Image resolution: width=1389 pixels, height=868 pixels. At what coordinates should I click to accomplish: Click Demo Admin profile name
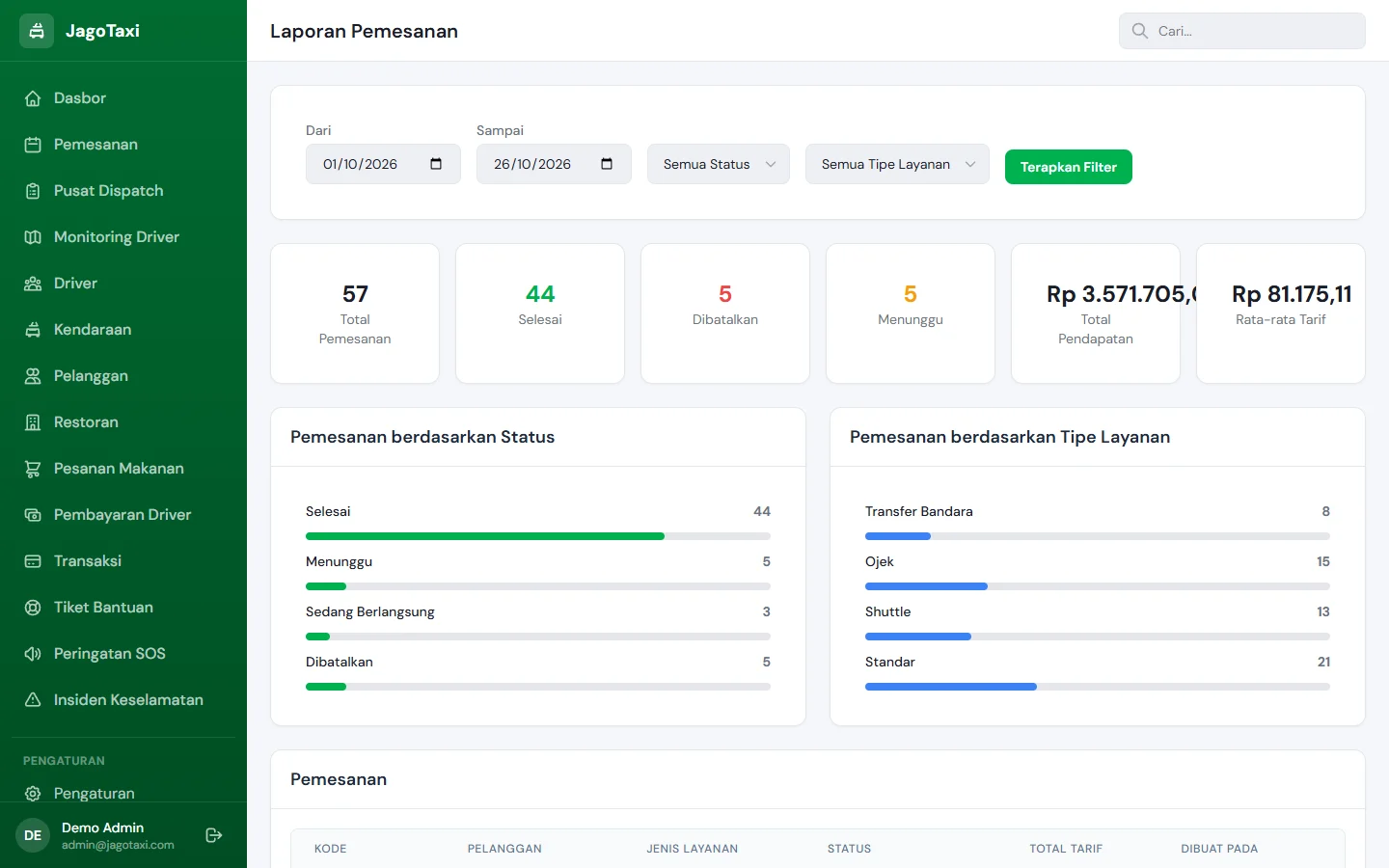click(x=102, y=827)
